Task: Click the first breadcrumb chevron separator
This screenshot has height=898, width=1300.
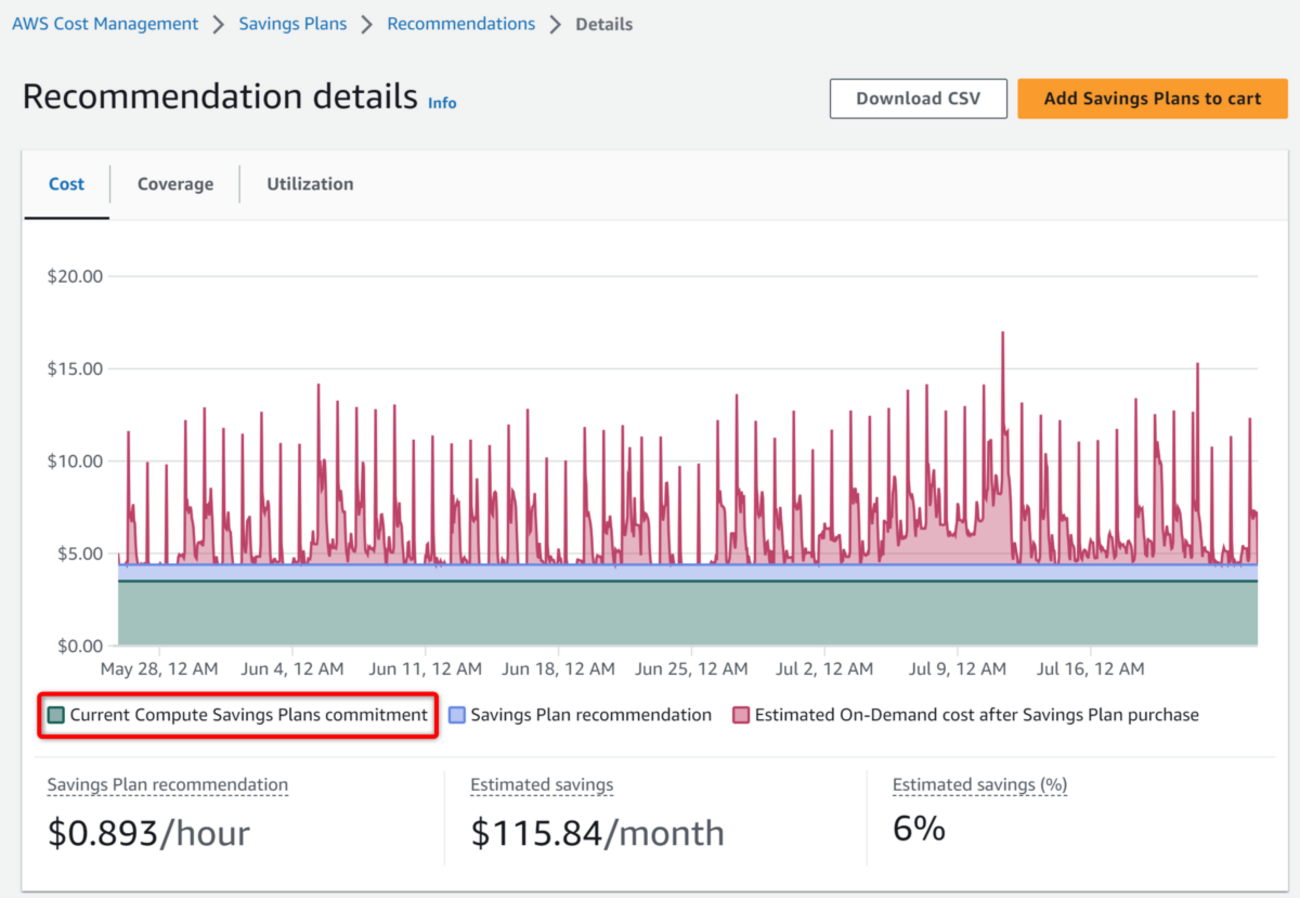Action: (x=218, y=24)
